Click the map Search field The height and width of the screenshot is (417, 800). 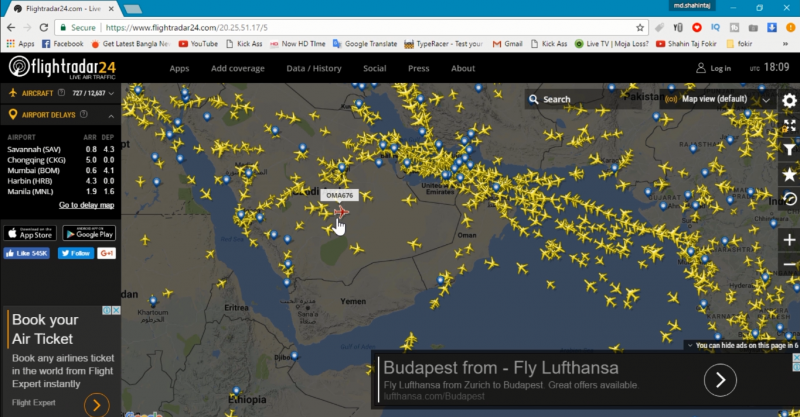pos(582,100)
